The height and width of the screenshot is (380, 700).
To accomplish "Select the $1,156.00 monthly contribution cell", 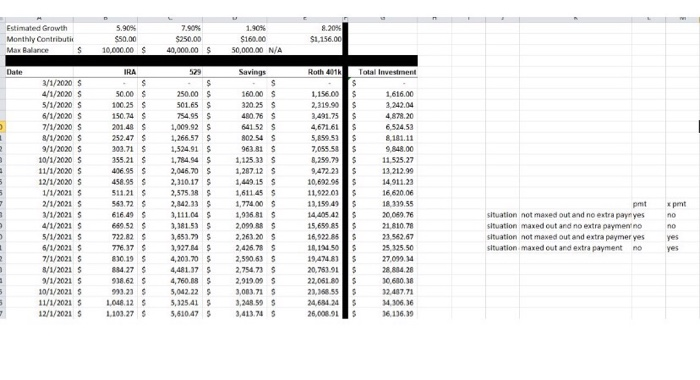I will [x=305, y=39].
